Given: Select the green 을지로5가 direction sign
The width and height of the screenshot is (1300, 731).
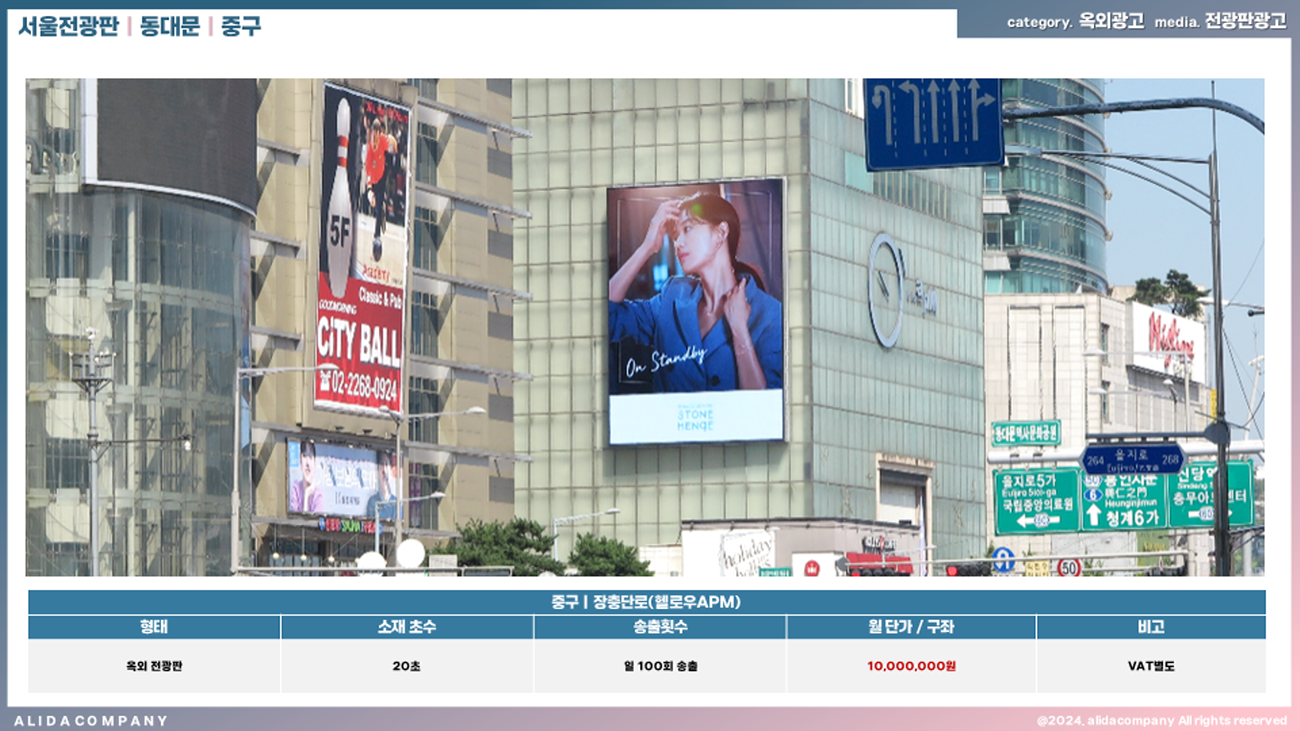Looking at the screenshot, I should click(1036, 500).
